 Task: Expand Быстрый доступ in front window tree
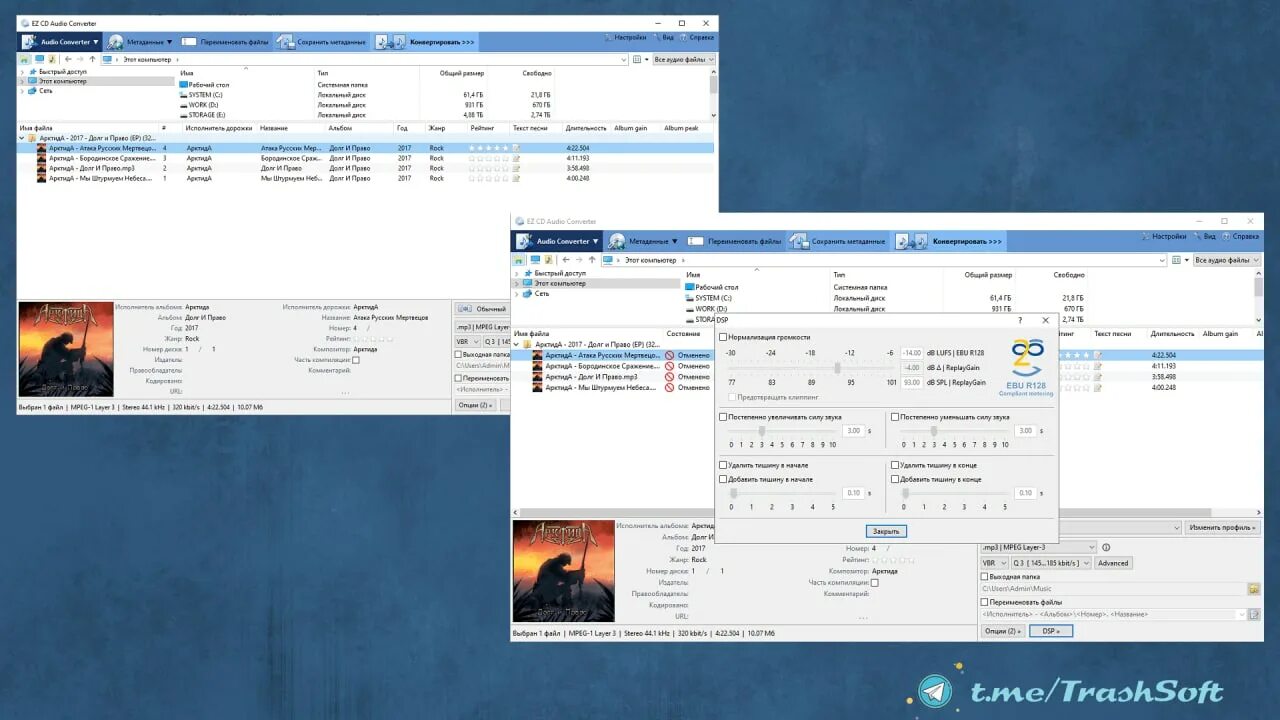pos(517,273)
